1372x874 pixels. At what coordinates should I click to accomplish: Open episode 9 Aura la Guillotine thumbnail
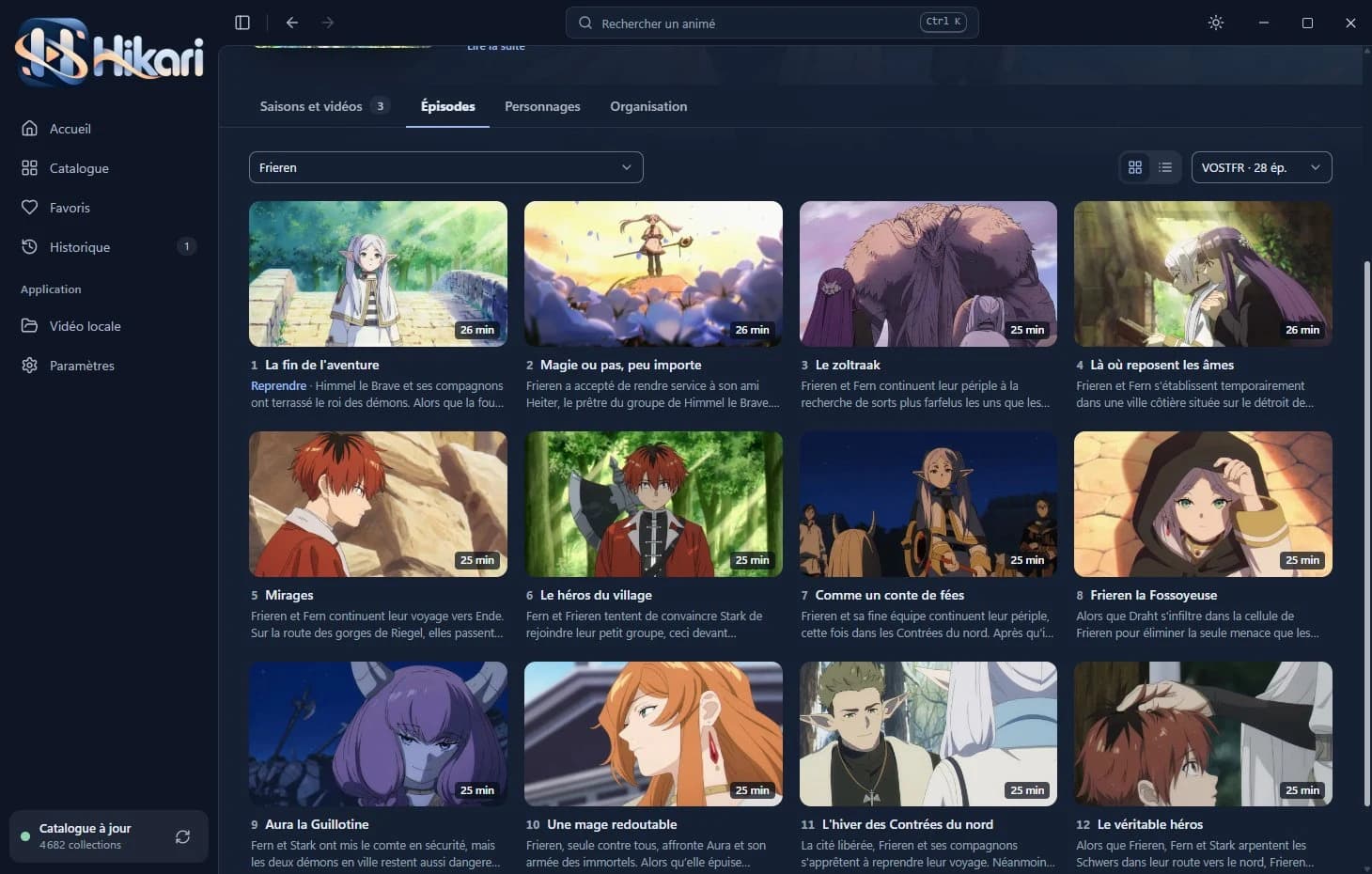(378, 734)
